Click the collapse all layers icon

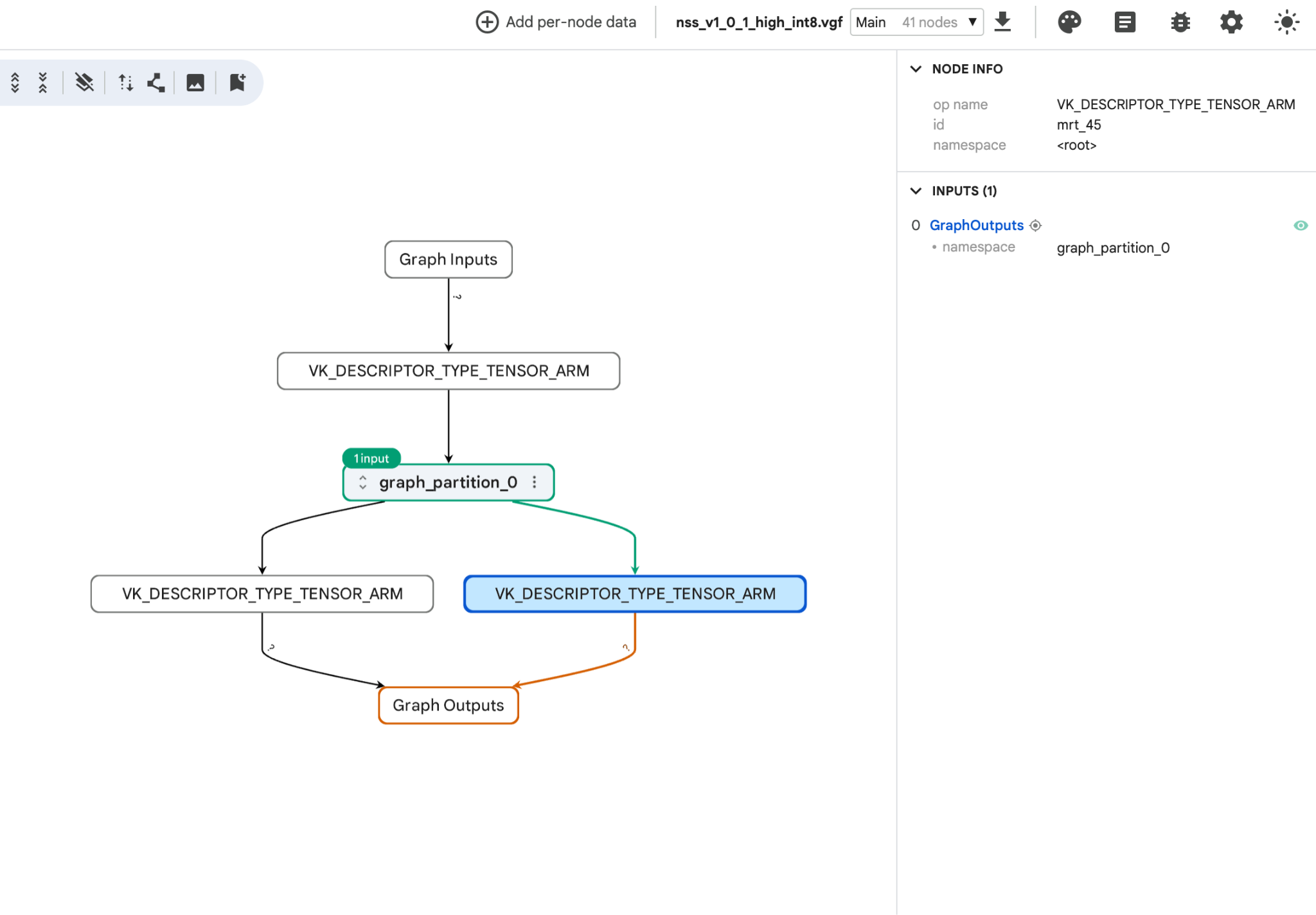point(43,82)
